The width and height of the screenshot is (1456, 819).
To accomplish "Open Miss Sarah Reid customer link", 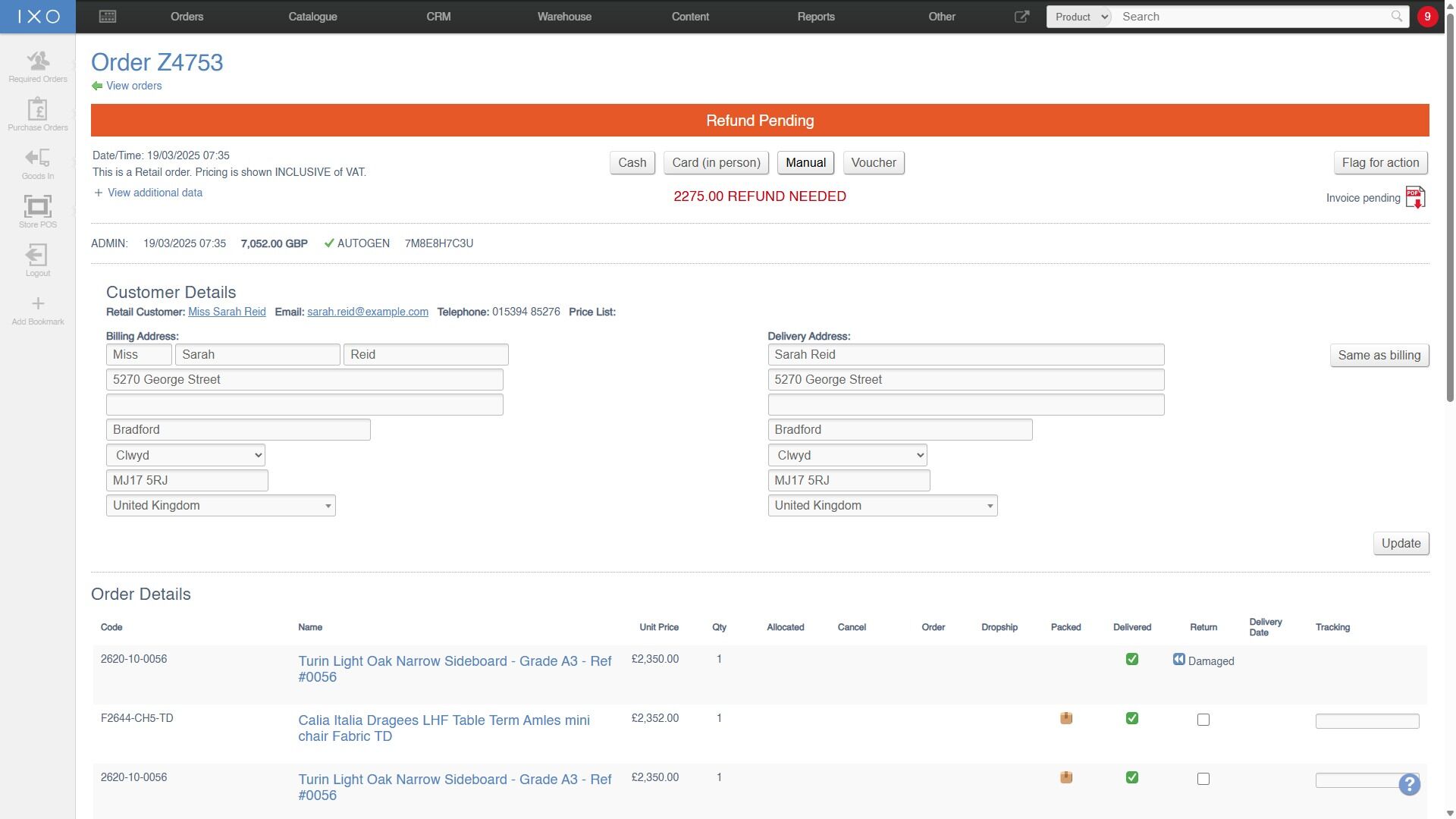I will tap(227, 312).
